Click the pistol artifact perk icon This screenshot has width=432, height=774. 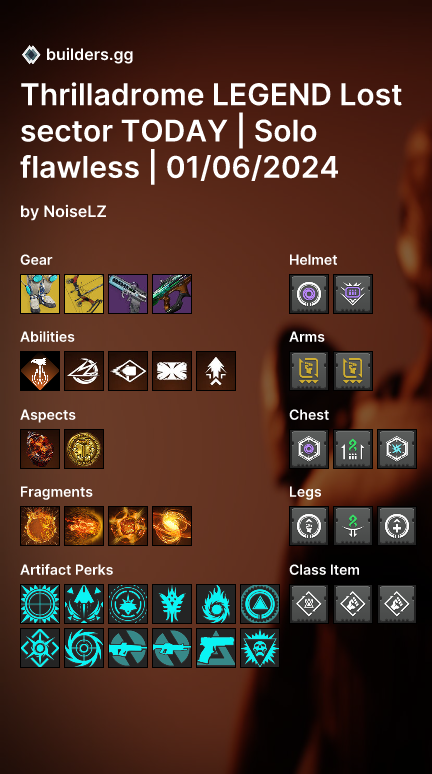click(x=216, y=648)
